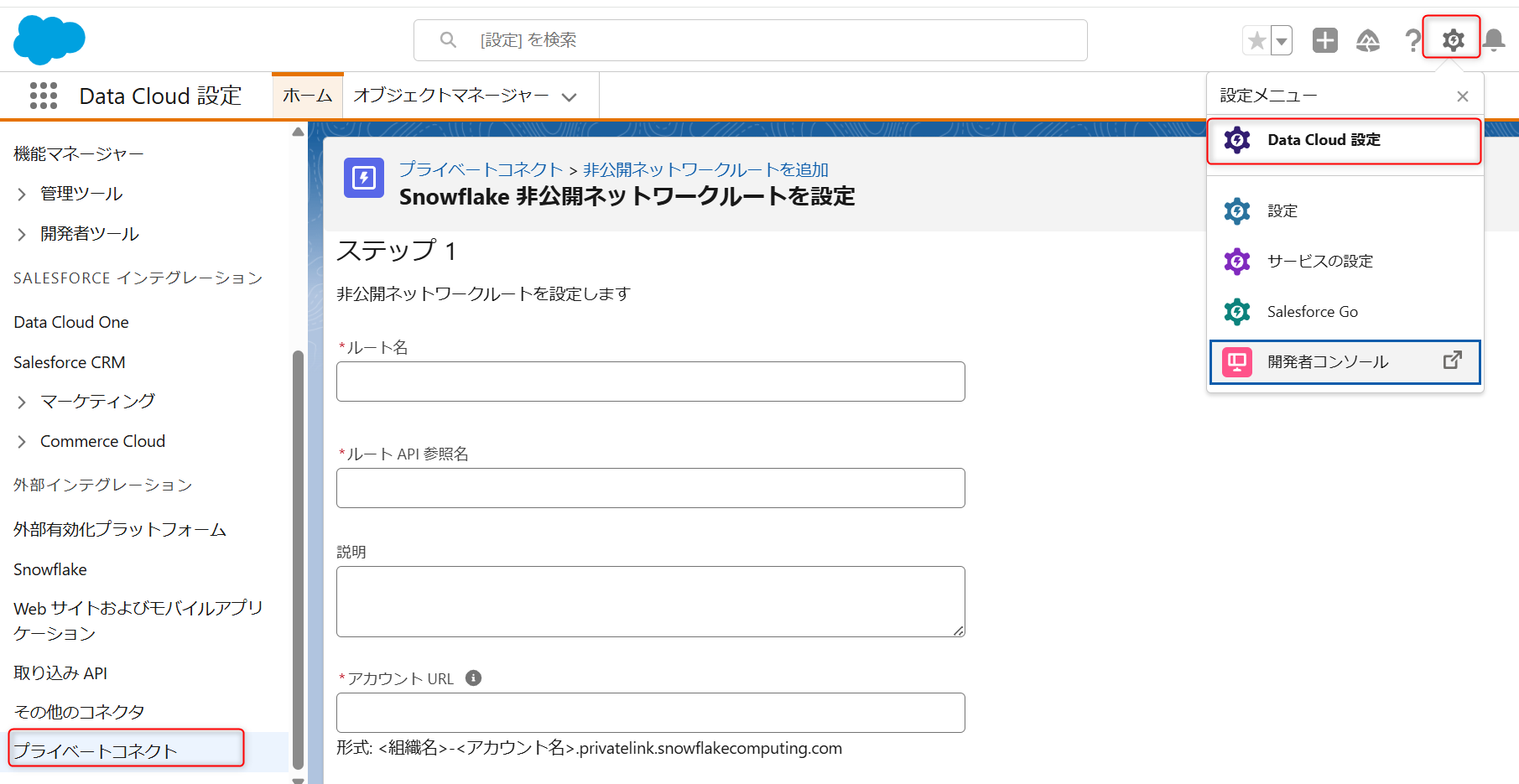Click the favorites star icon
The image size is (1519, 784).
click(1256, 40)
